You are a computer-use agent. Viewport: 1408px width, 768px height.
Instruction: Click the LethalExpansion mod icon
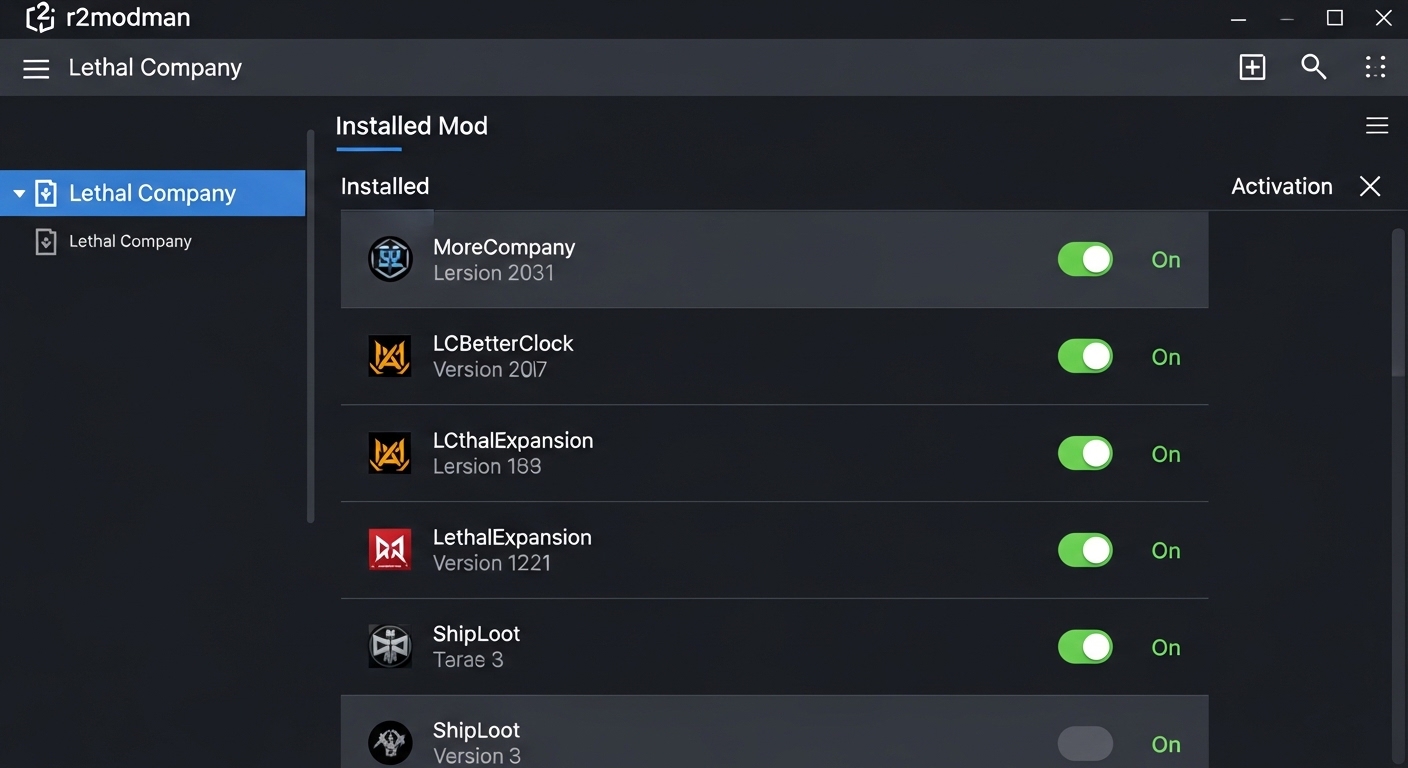pos(390,550)
